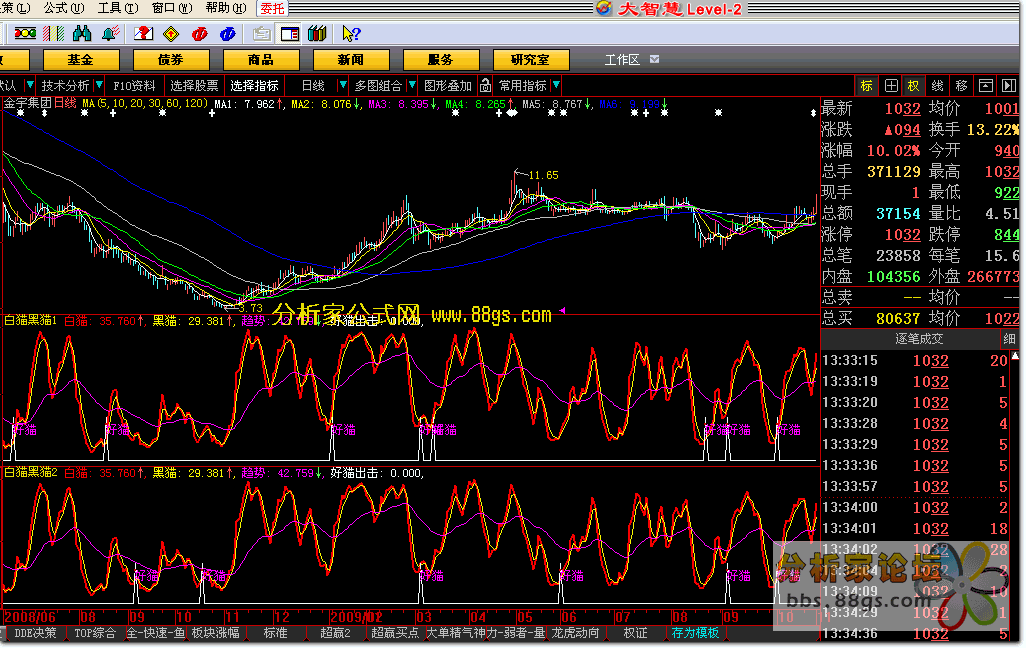Screen dimensions: 1026x648
Task: Open the 窗口 menu
Action: pyautogui.click(x=172, y=8)
